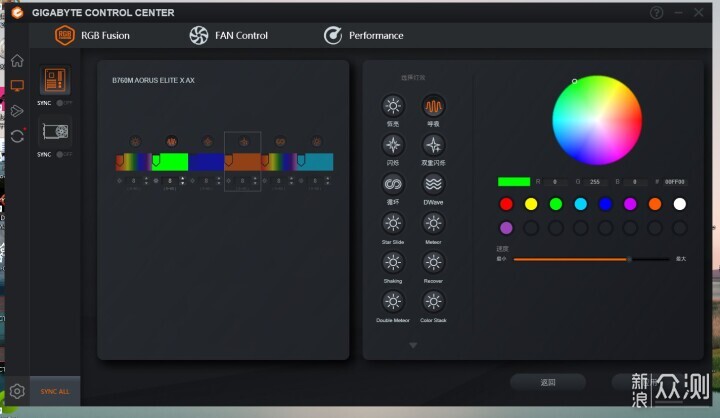The height and width of the screenshot is (418, 720).
Task: Click the 速度 speed slider track
Action: (591, 260)
